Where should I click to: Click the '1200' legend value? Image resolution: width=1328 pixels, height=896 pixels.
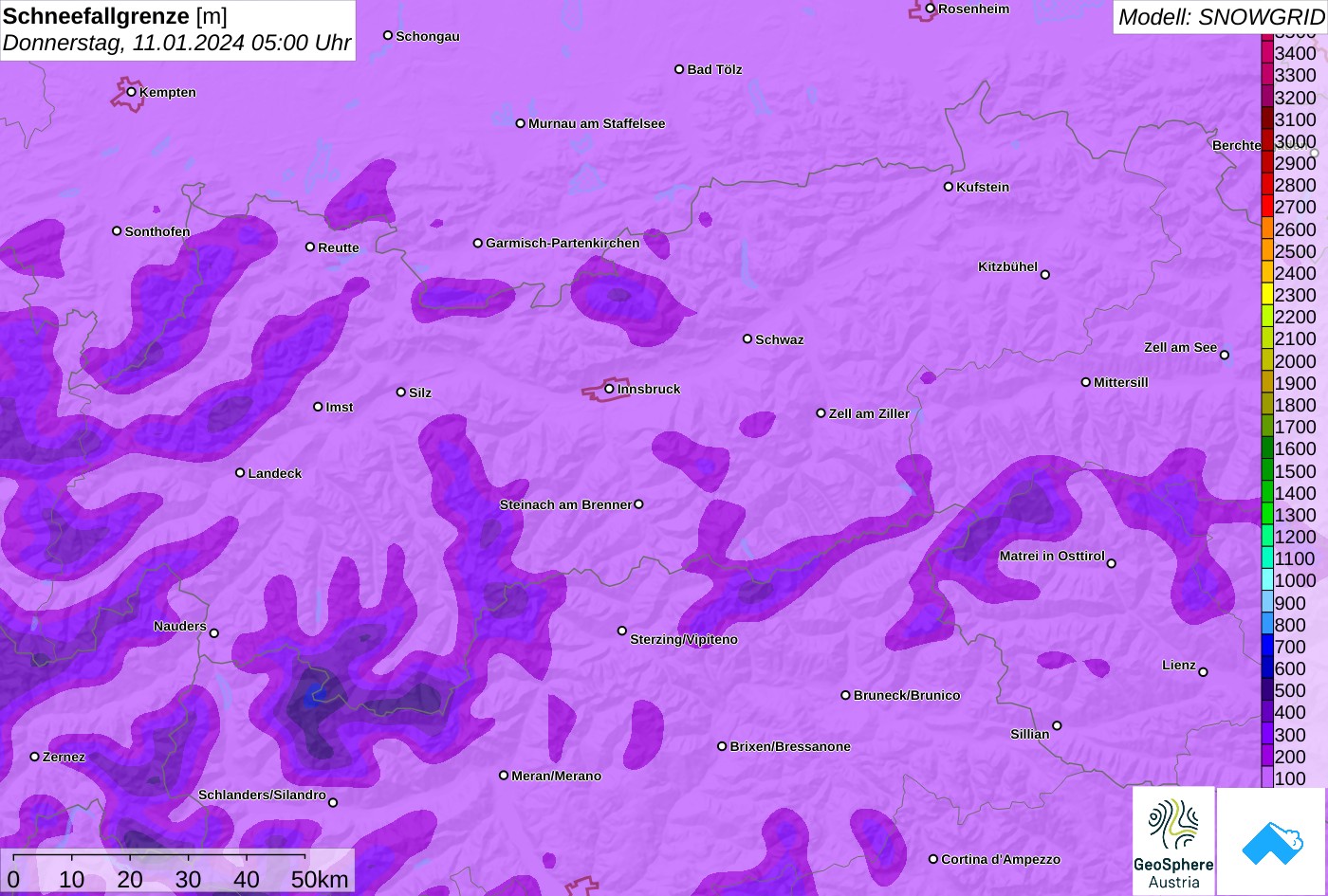click(x=1296, y=537)
